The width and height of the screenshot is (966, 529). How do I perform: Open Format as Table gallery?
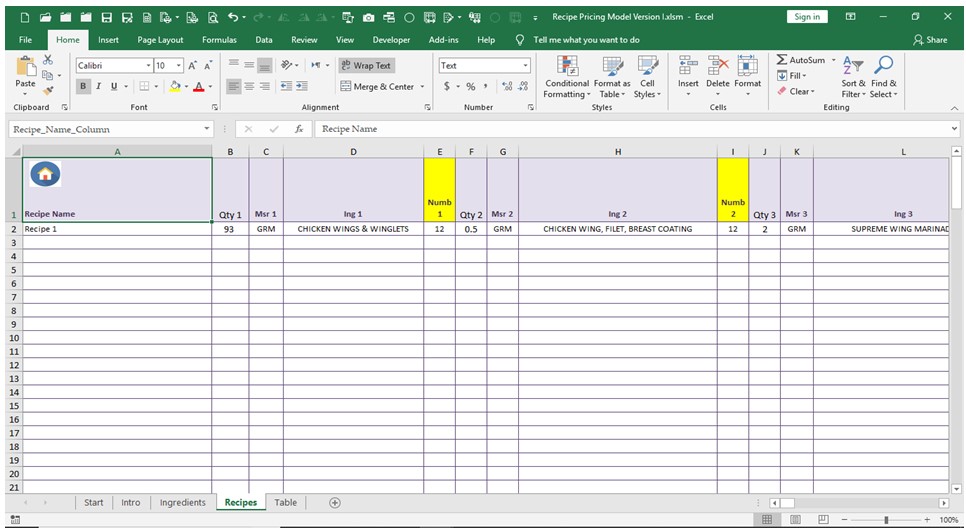pyautogui.click(x=612, y=77)
